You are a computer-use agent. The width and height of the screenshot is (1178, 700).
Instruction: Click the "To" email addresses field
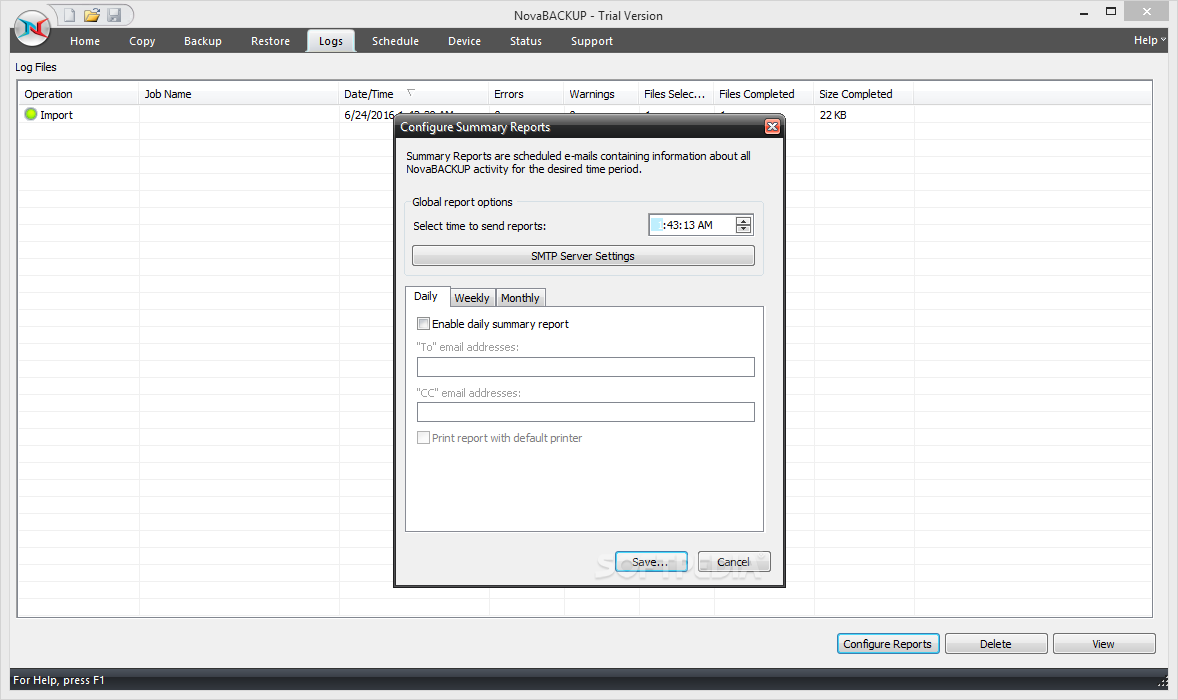pyautogui.click(x=585, y=367)
